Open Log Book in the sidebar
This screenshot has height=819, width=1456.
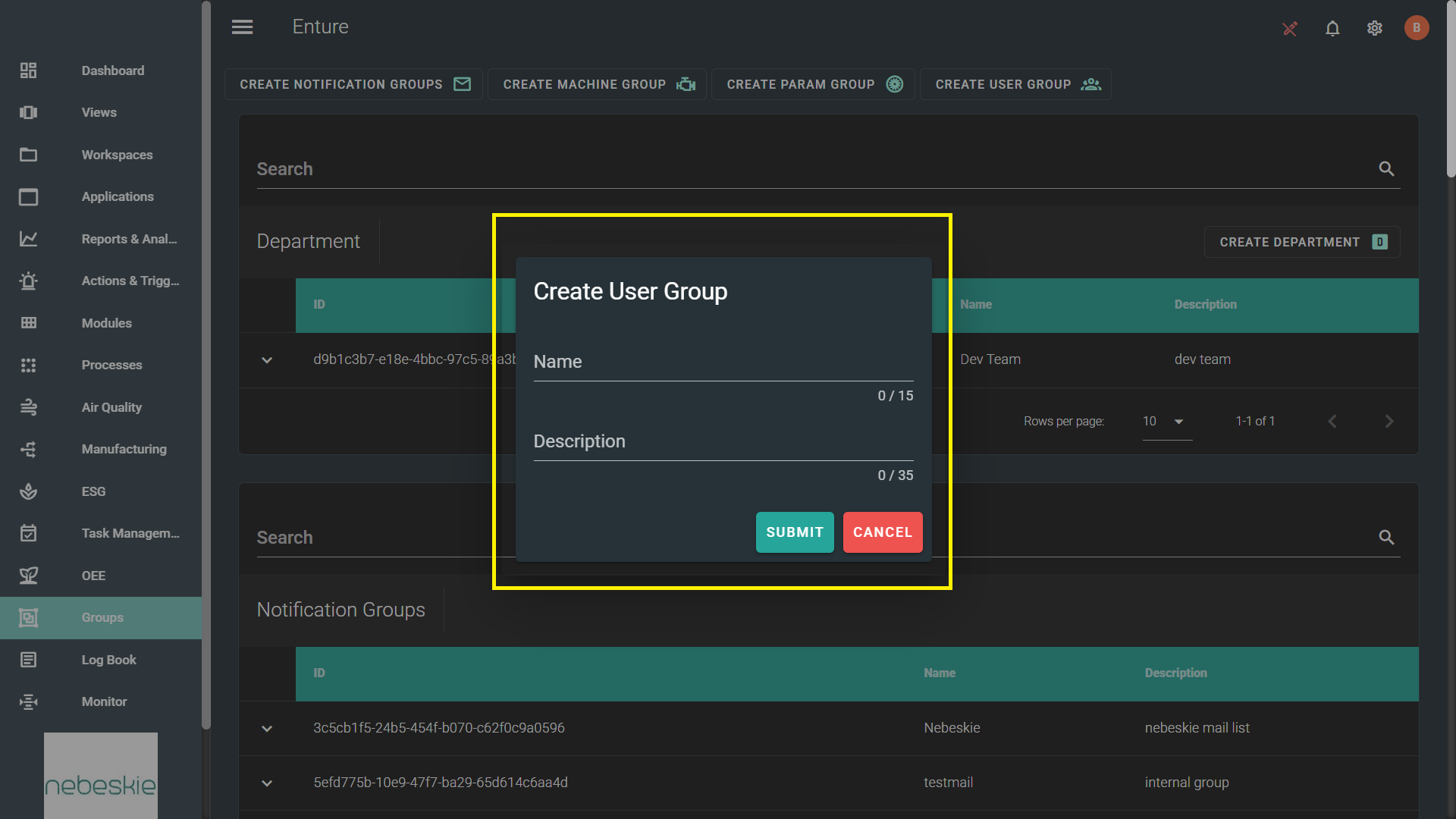pos(108,660)
